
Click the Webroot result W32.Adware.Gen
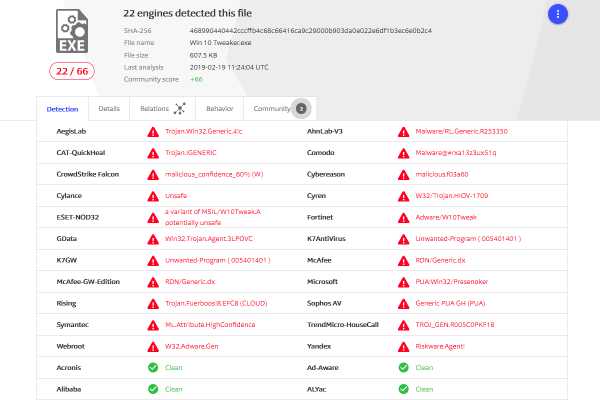point(192,346)
